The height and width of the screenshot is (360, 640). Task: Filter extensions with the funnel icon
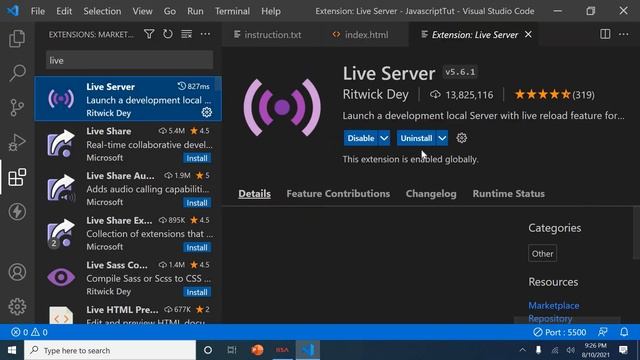tap(149, 34)
